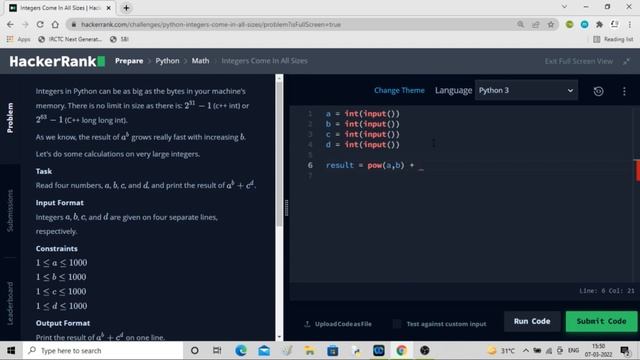Open Microsoft Edge from taskbar
Image resolution: width=640 pixels, height=360 pixels.
241,351
